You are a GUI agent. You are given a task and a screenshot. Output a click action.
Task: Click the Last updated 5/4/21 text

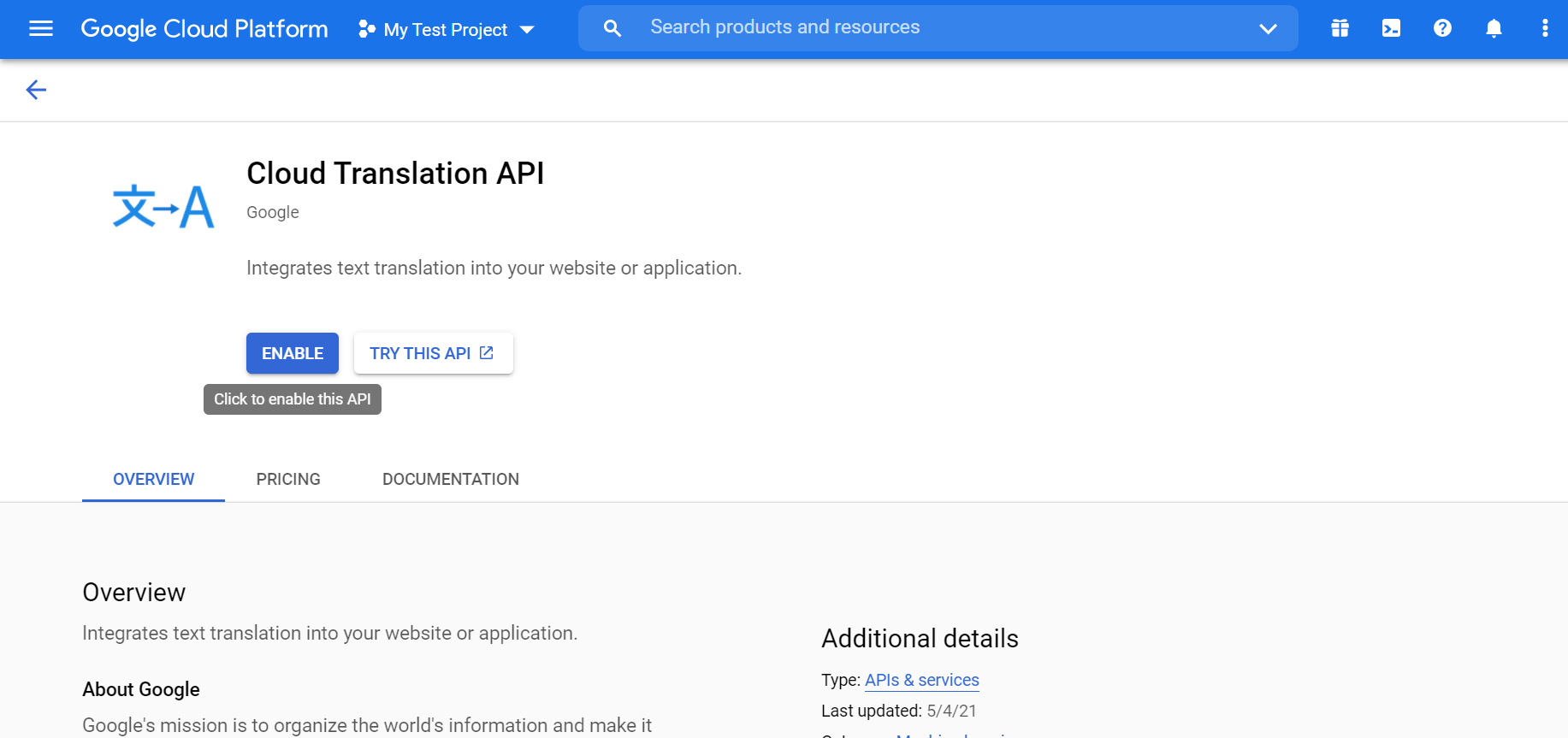(x=899, y=711)
